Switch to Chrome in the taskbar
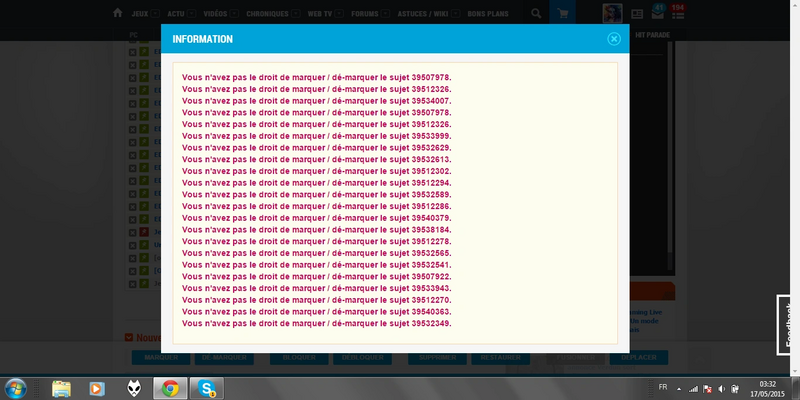 click(x=171, y=387)
